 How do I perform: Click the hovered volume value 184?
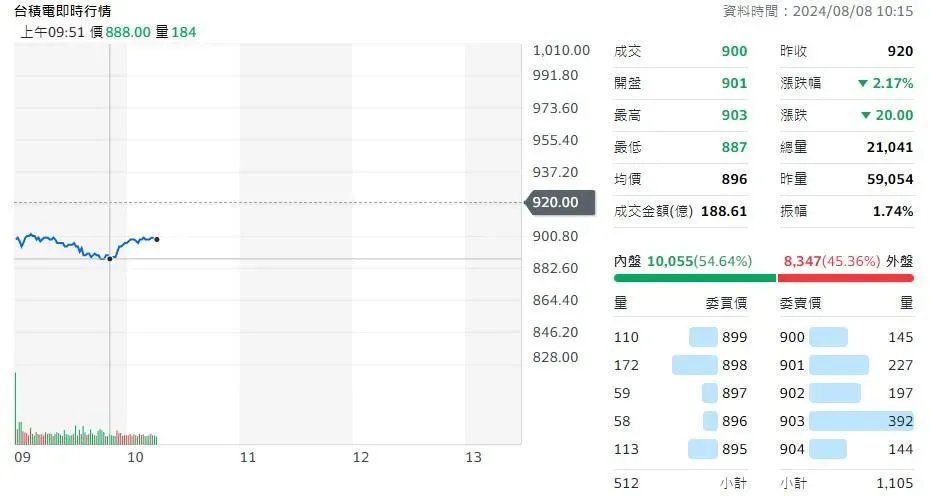[184, 32]
